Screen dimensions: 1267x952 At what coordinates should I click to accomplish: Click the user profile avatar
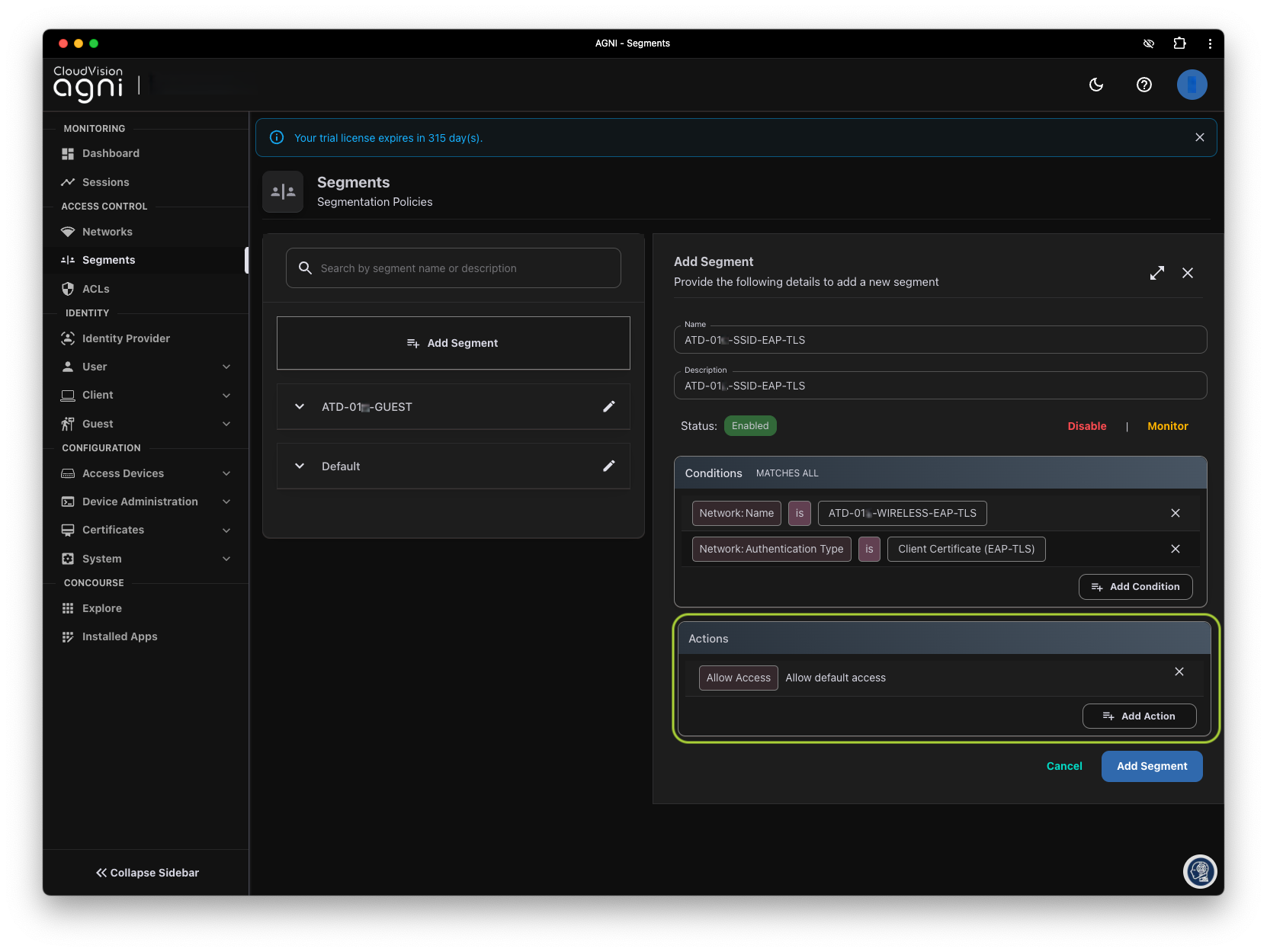coord(1192,85)
